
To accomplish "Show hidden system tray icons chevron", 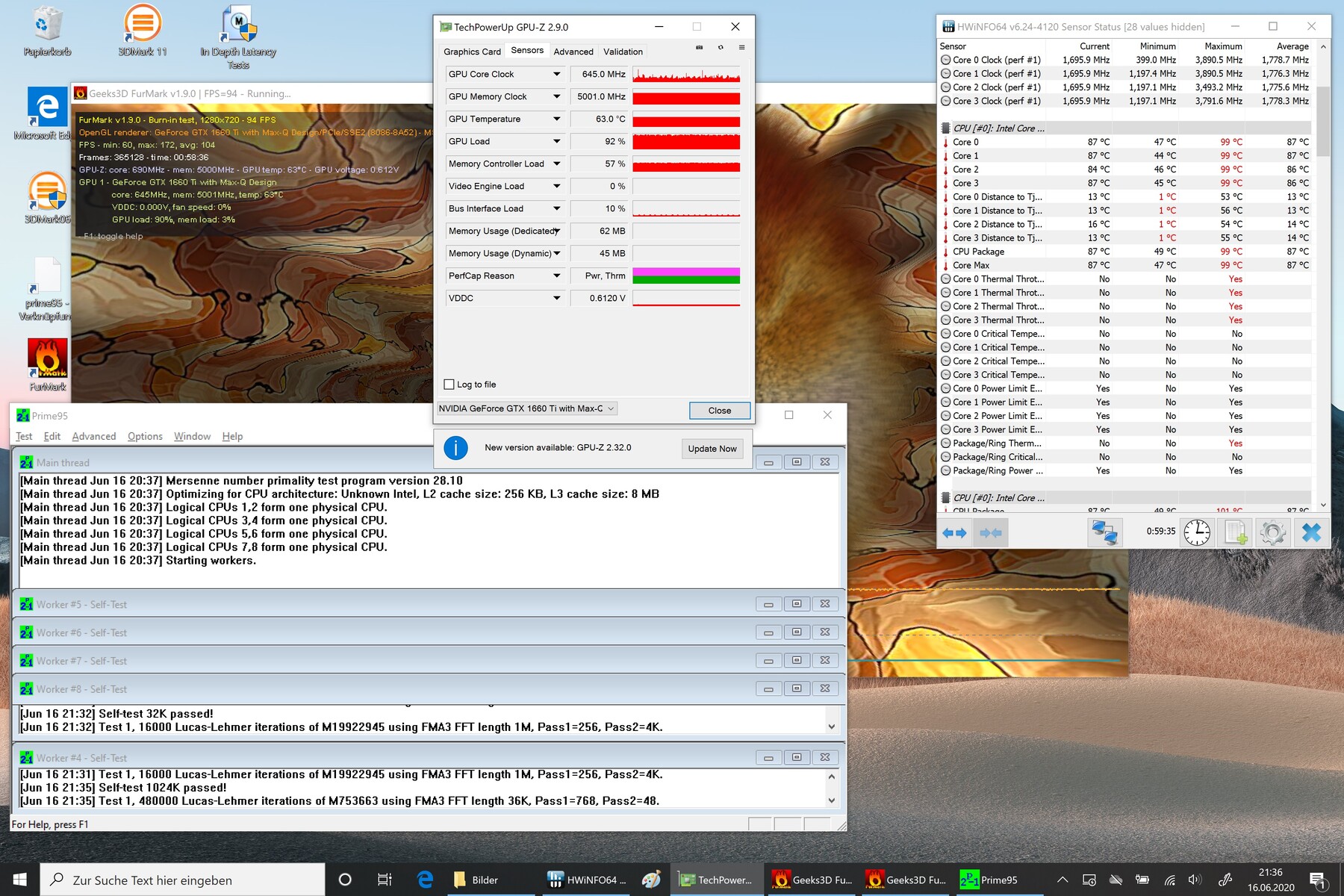I will pos(1062,880).
